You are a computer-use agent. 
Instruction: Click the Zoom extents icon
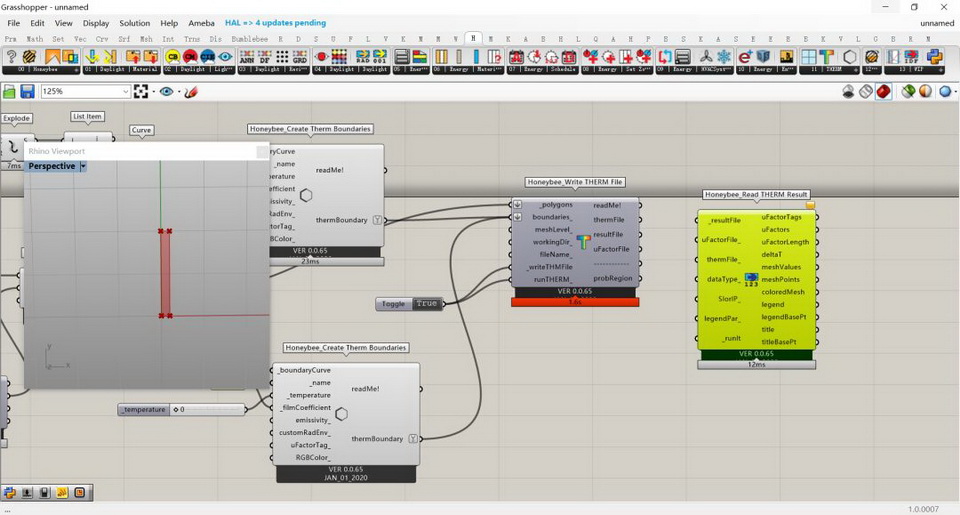click(141, 91)
